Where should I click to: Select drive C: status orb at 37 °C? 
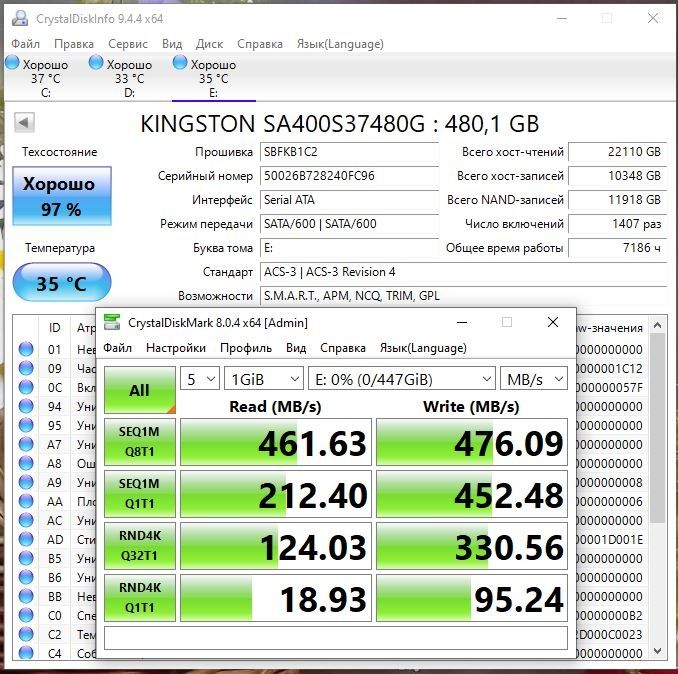pyautogui.click(x=13, y=63)
